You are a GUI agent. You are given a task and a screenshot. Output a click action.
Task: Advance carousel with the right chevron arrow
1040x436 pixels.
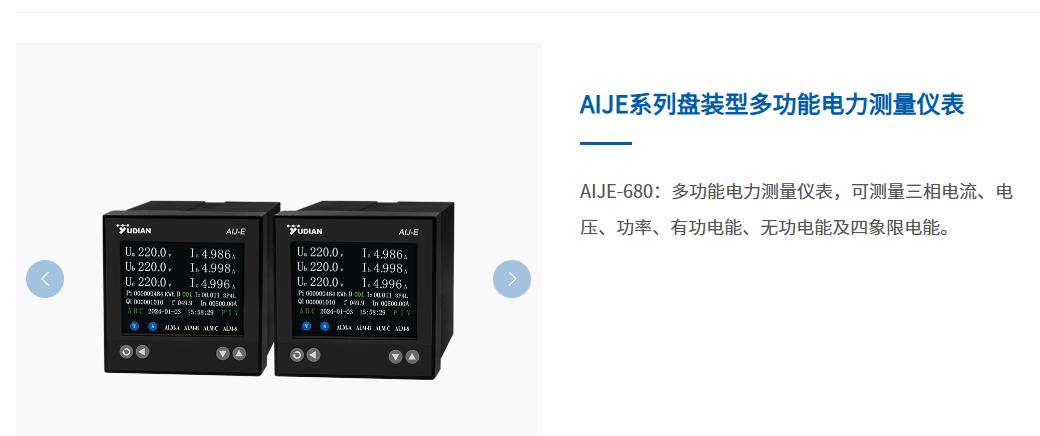pyautogui.click(x=512, y=279)
